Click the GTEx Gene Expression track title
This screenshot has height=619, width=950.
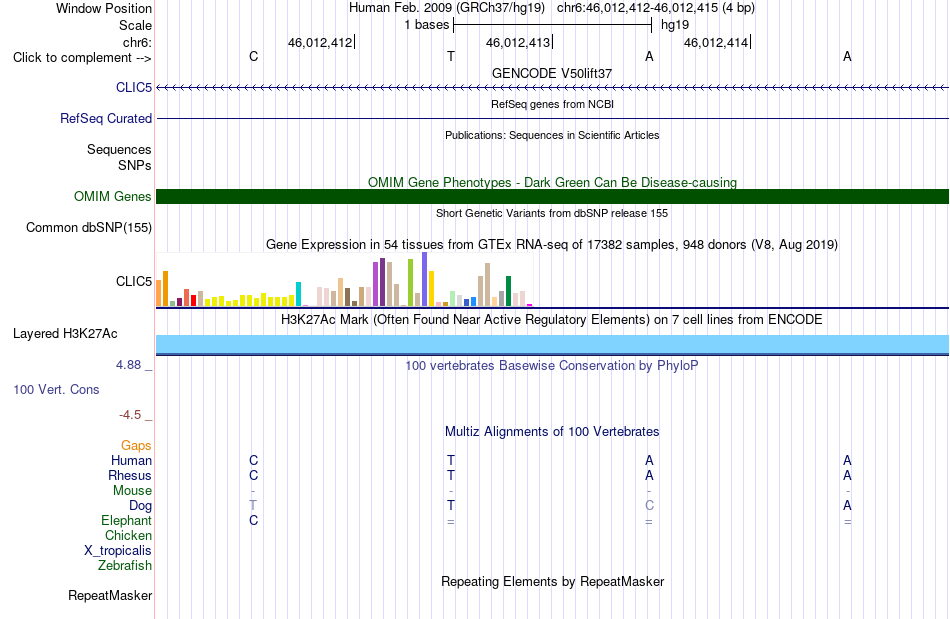tap(552, 245)
